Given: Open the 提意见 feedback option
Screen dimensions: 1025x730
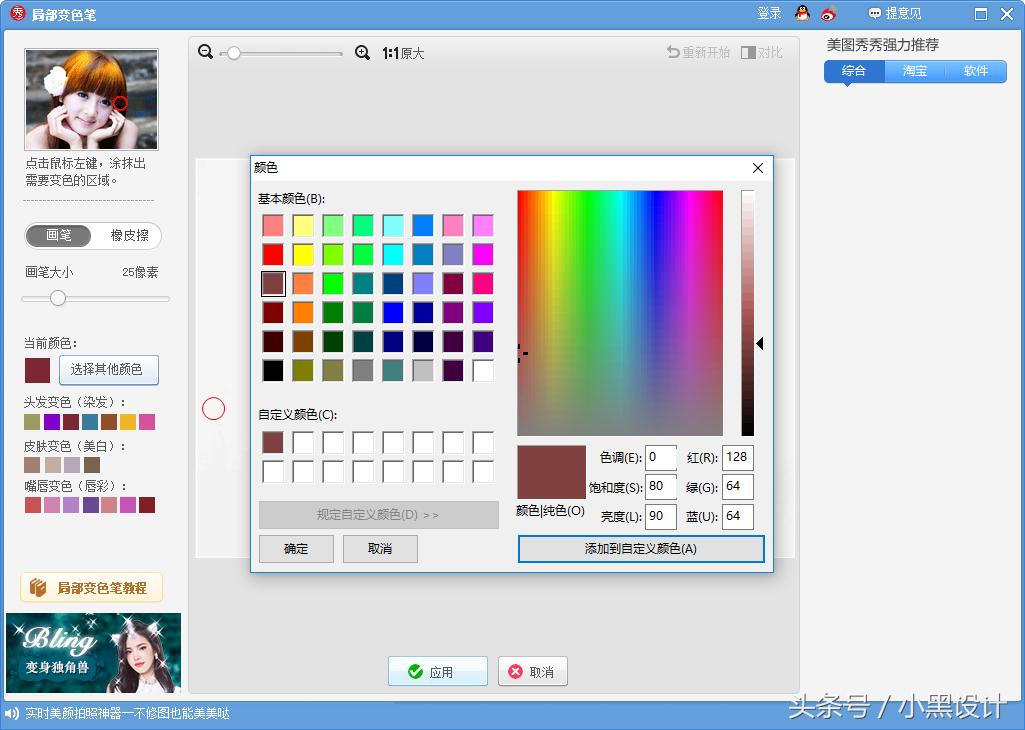Looking at the screenshot, I should pos(895,14).
